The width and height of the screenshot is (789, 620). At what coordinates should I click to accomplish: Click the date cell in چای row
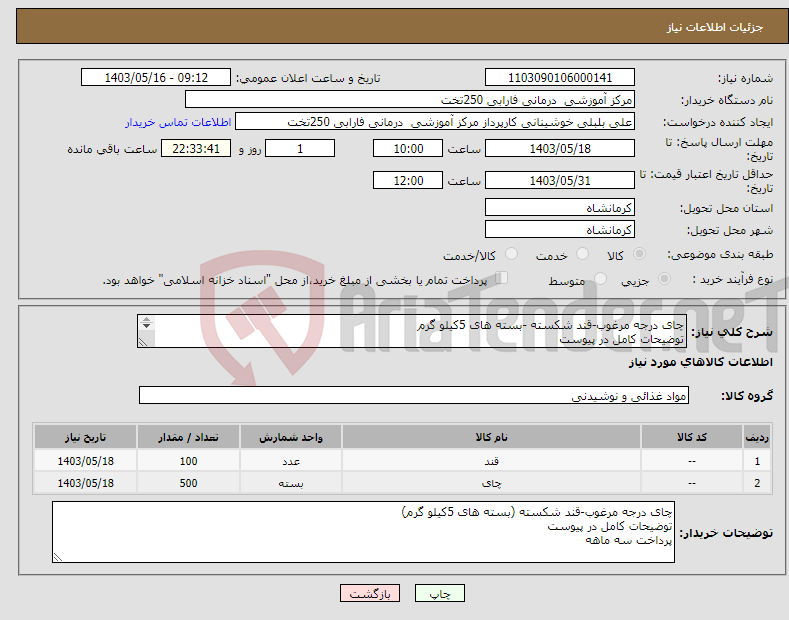click(x=86, y=483)
